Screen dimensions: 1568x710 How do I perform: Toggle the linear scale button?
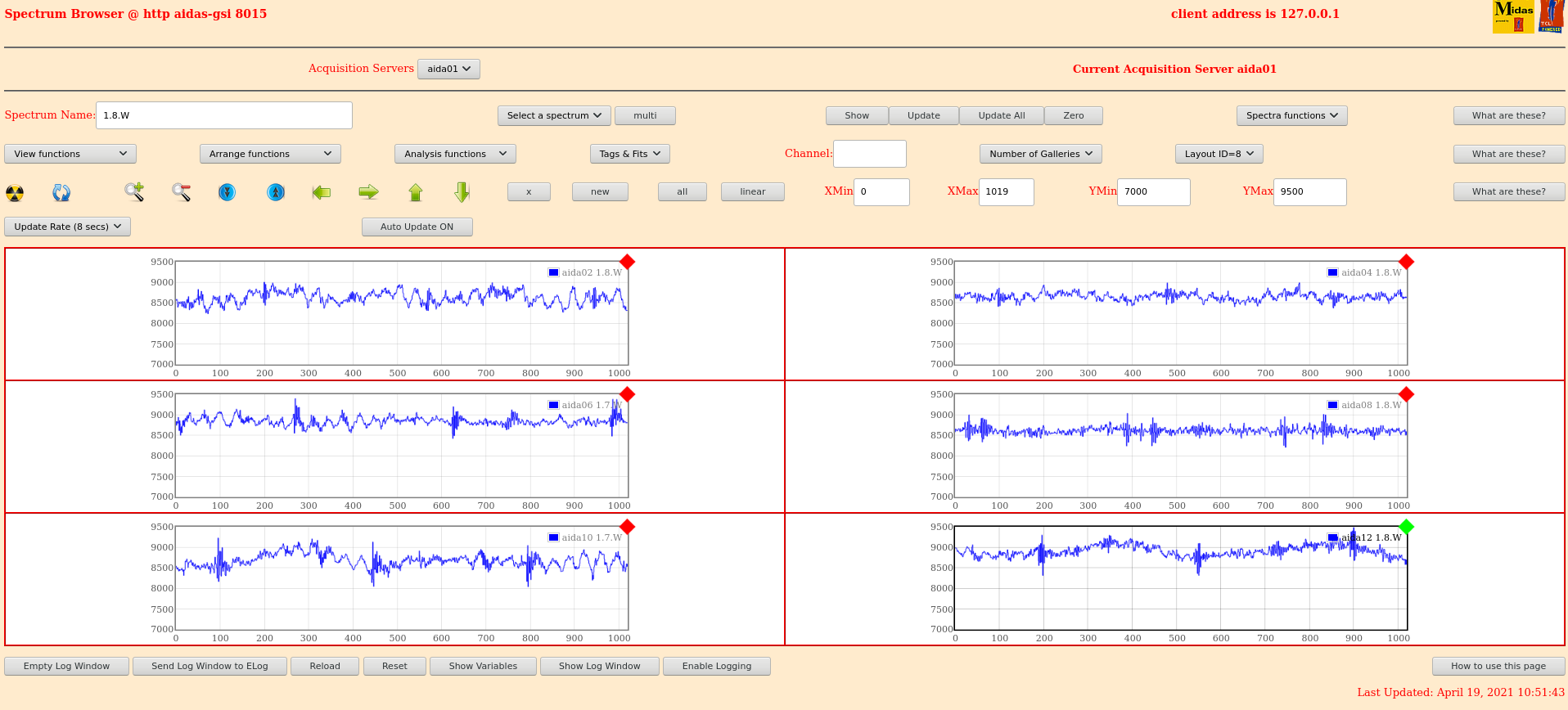[x=752, y=191]
